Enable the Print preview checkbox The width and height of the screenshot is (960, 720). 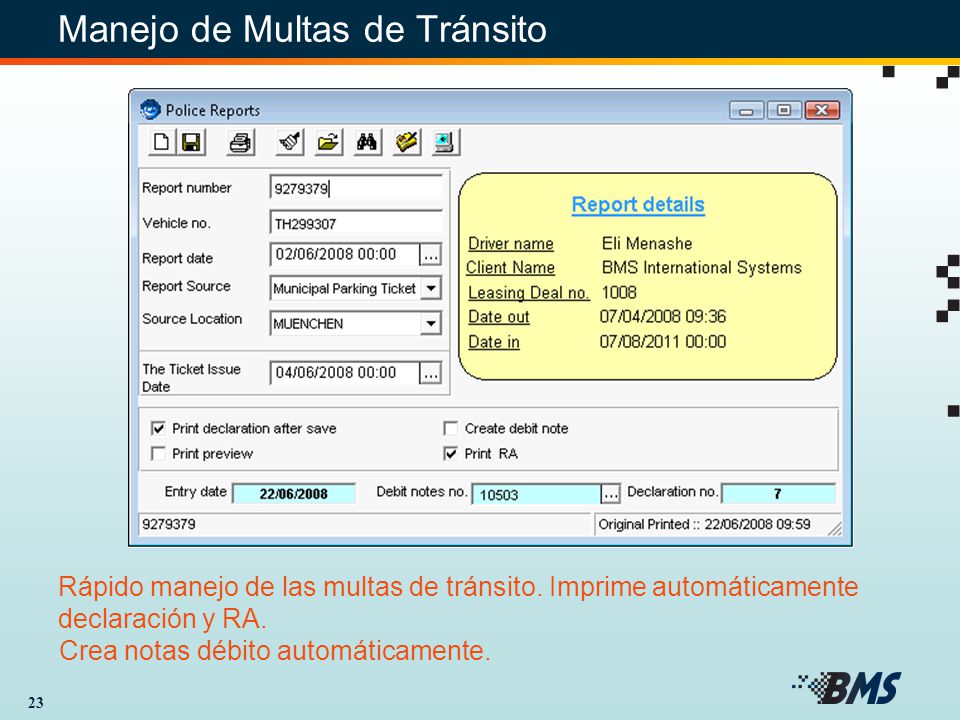point(158,454)
